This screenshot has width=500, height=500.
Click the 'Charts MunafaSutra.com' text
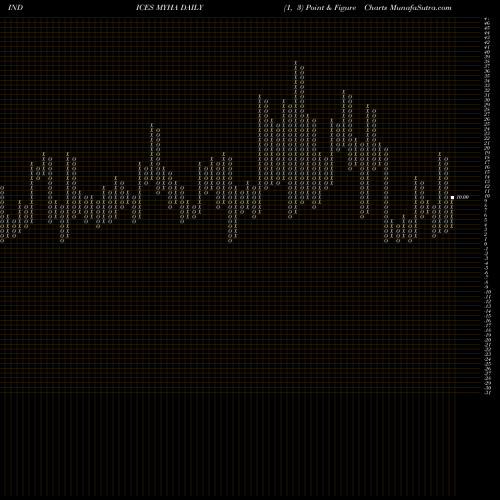tap(408, 8)
